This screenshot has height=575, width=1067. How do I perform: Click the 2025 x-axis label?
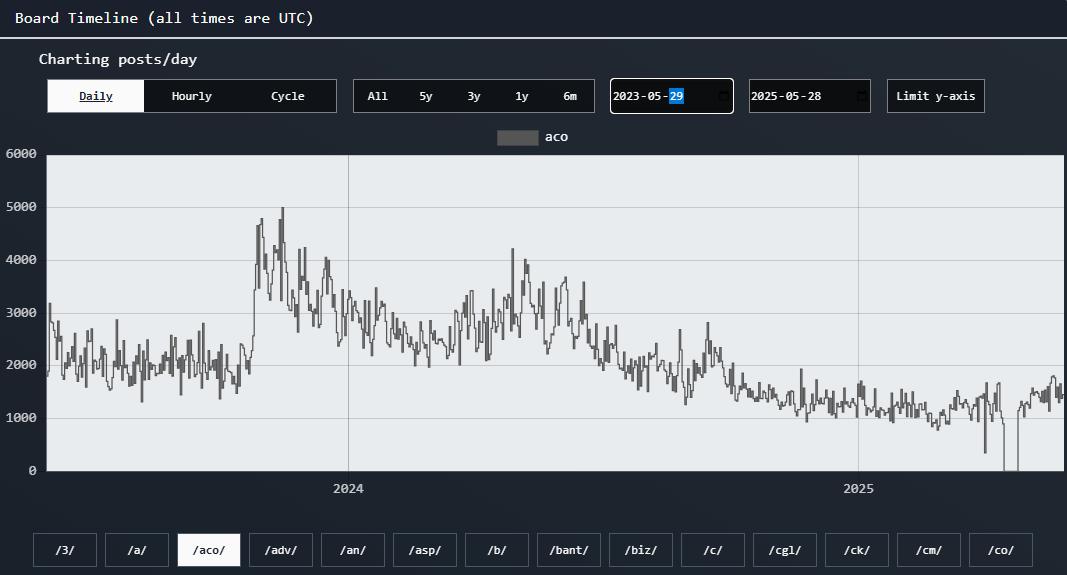858,489
